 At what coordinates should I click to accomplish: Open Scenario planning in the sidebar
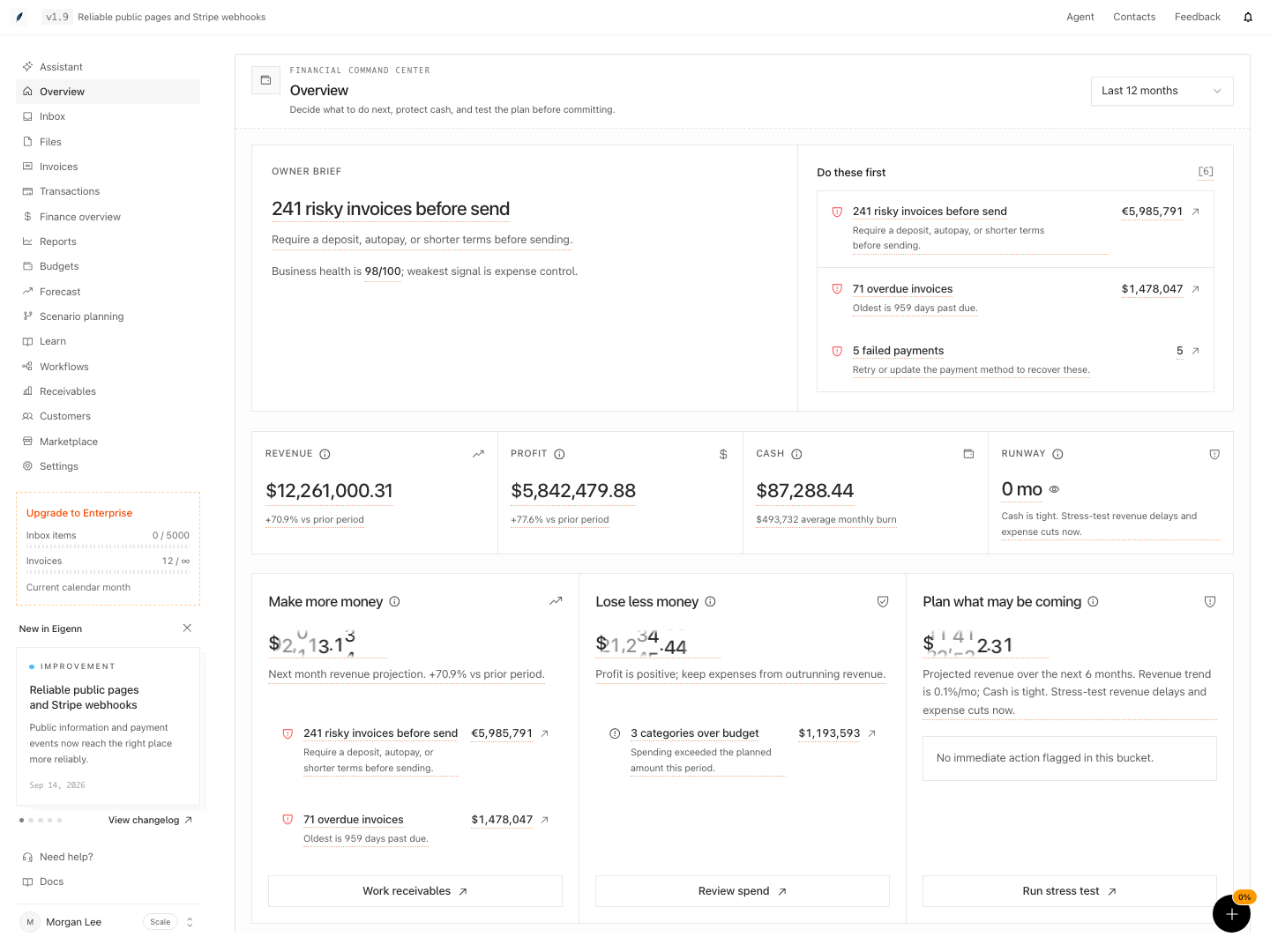tap(108, 316)
